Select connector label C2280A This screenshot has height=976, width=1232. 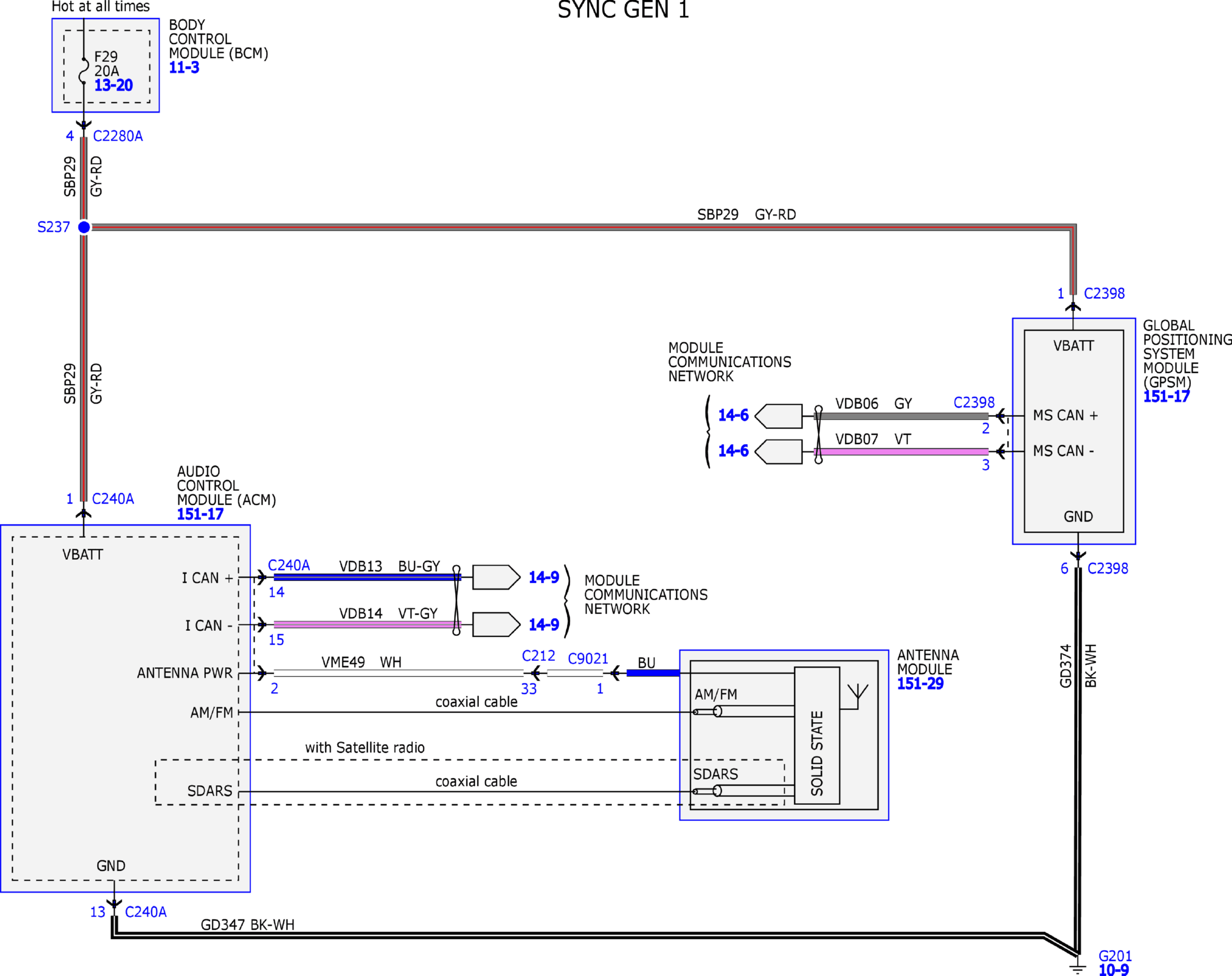tap(118, 136)
